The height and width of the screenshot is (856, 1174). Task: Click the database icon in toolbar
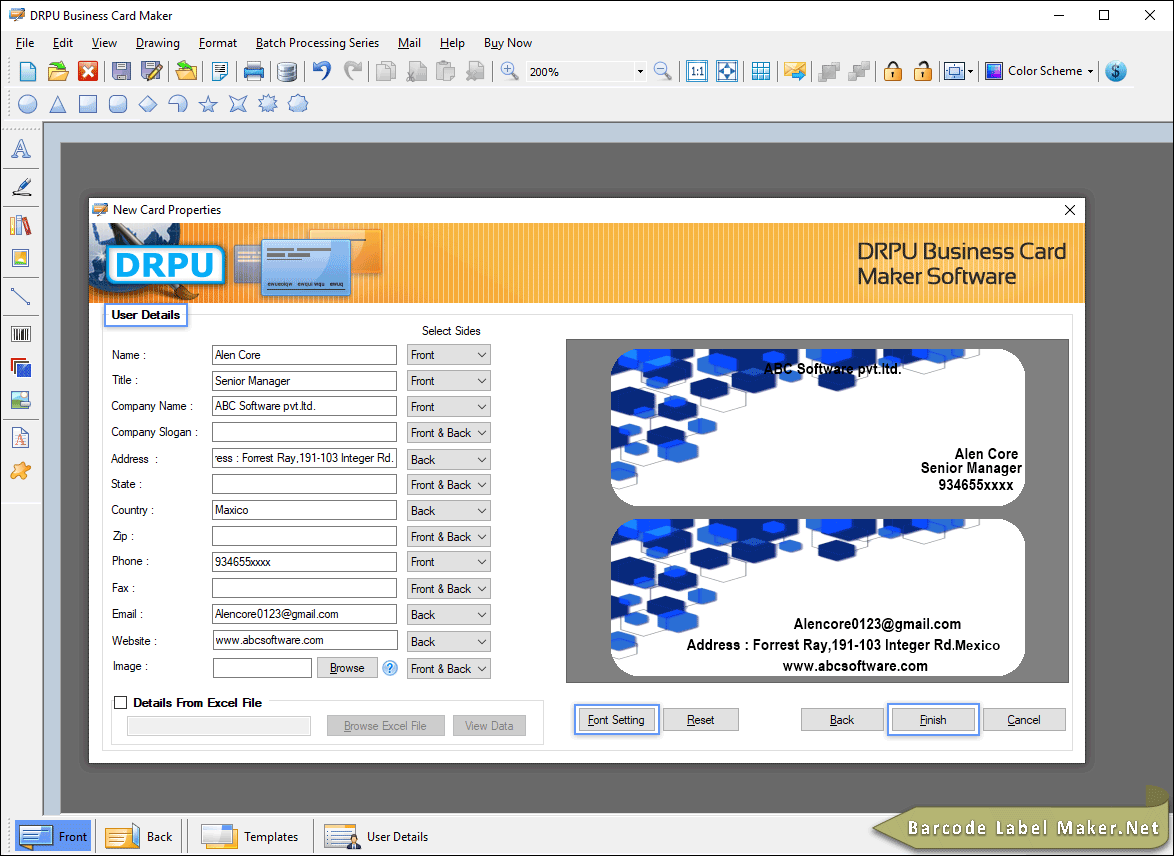[286, 71]
